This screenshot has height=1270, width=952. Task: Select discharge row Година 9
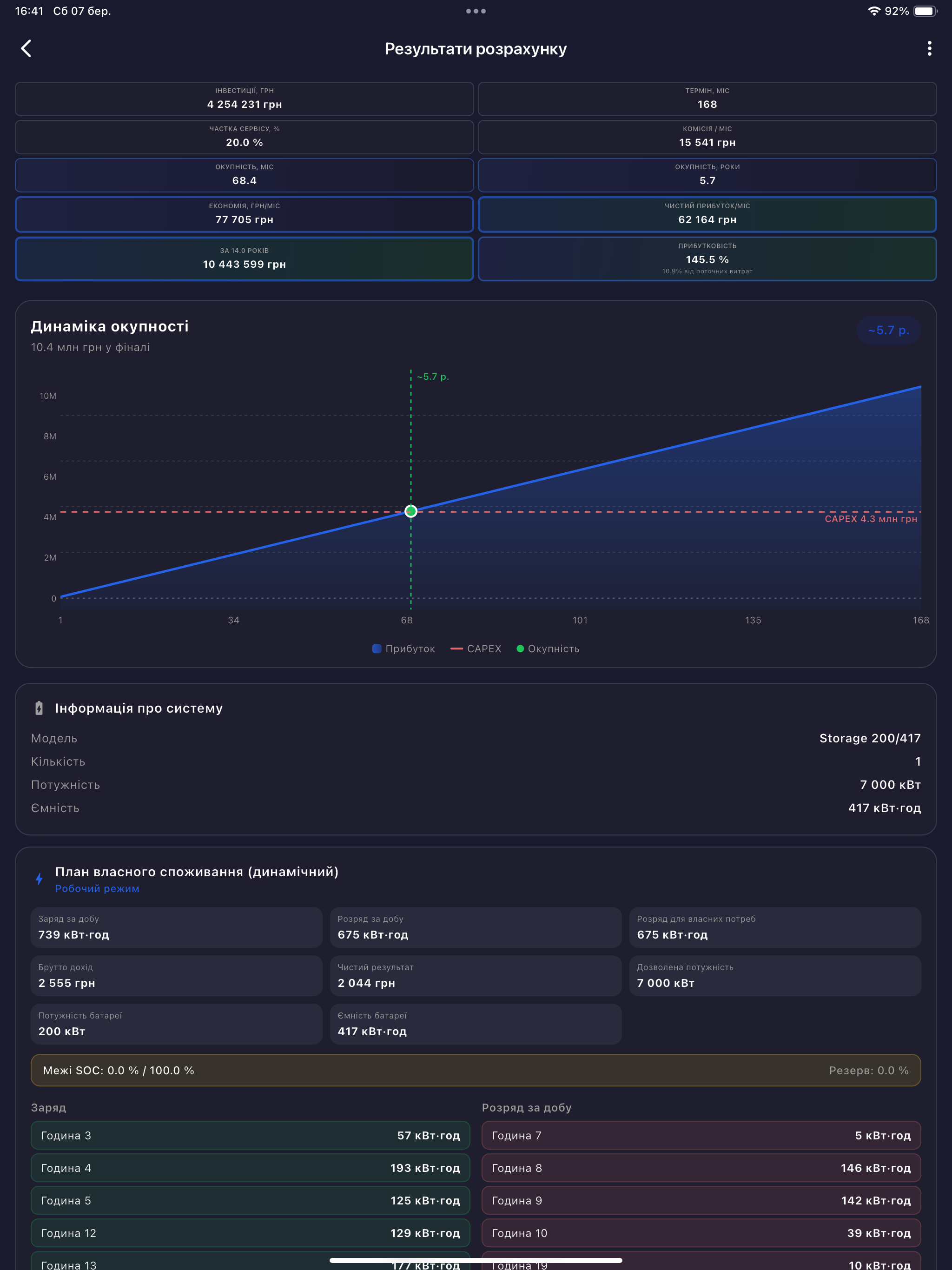point(701,1201)
